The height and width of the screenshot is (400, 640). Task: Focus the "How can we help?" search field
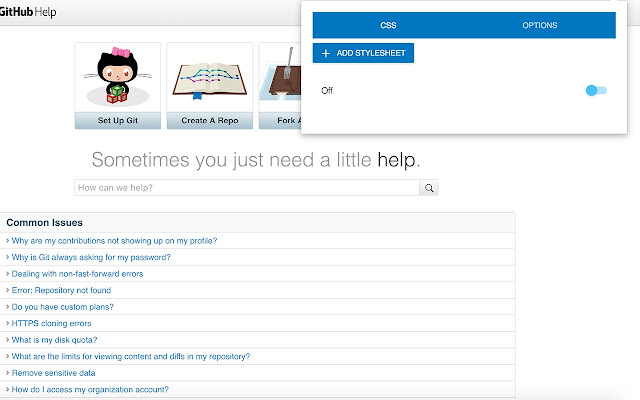point(247,188)
